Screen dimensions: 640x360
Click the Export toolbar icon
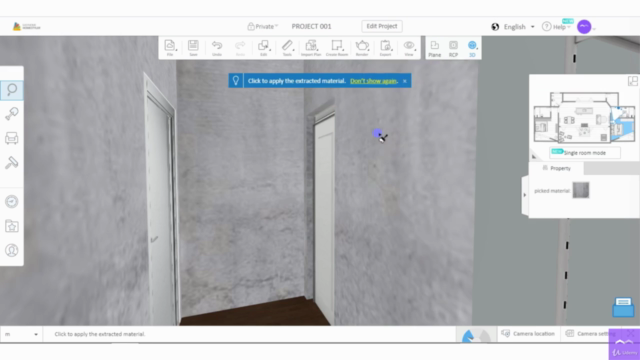coord(385,48)
